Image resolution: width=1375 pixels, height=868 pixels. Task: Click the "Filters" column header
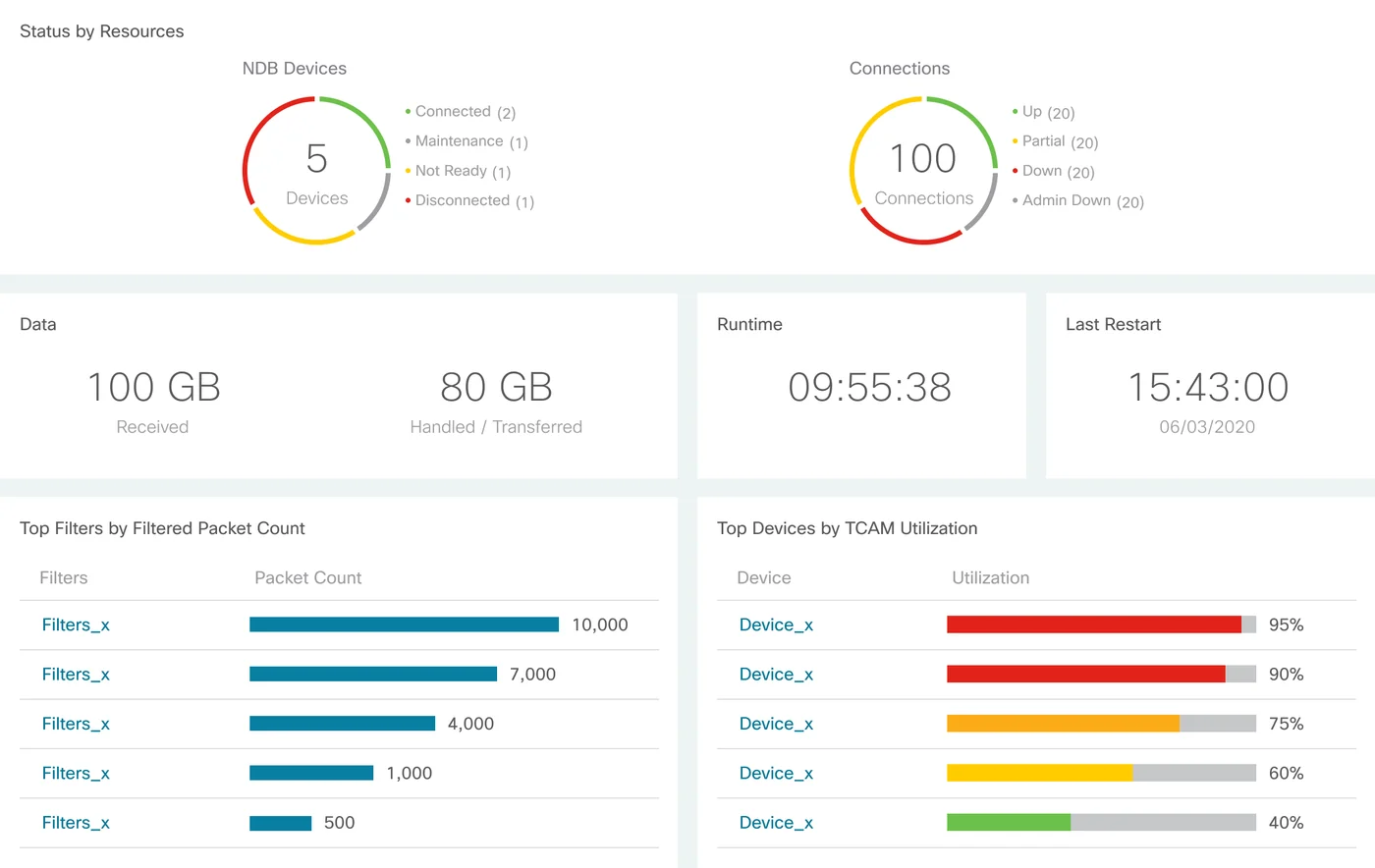[x=64, y=578]
